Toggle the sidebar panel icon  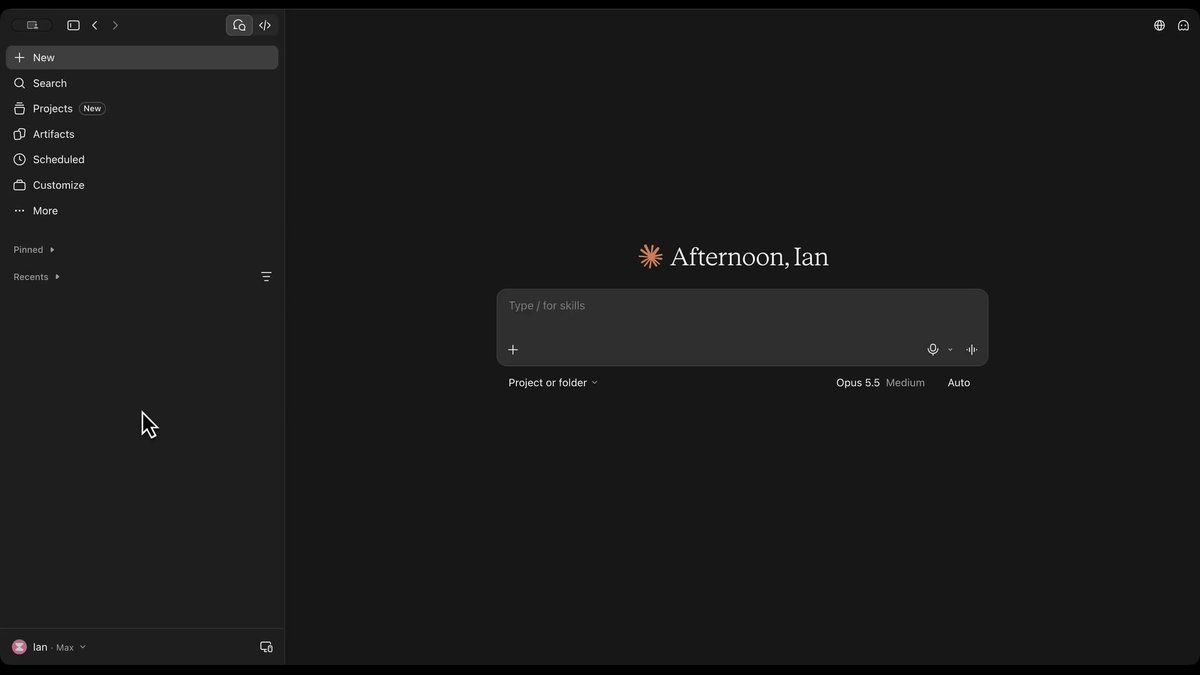pos(73,25)
